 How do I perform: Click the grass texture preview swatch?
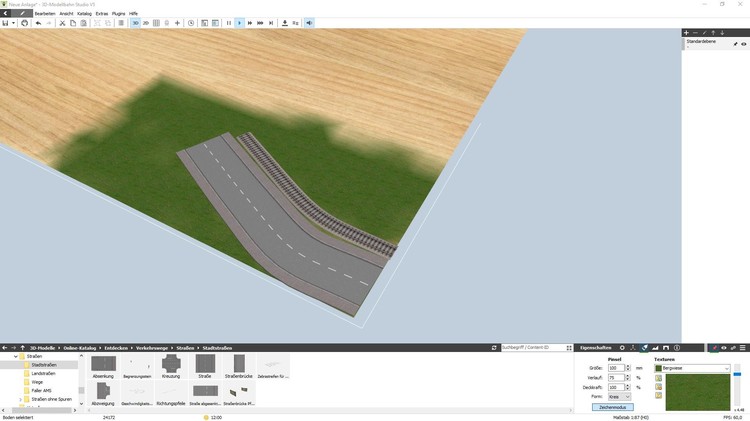[x=697, y=392]
